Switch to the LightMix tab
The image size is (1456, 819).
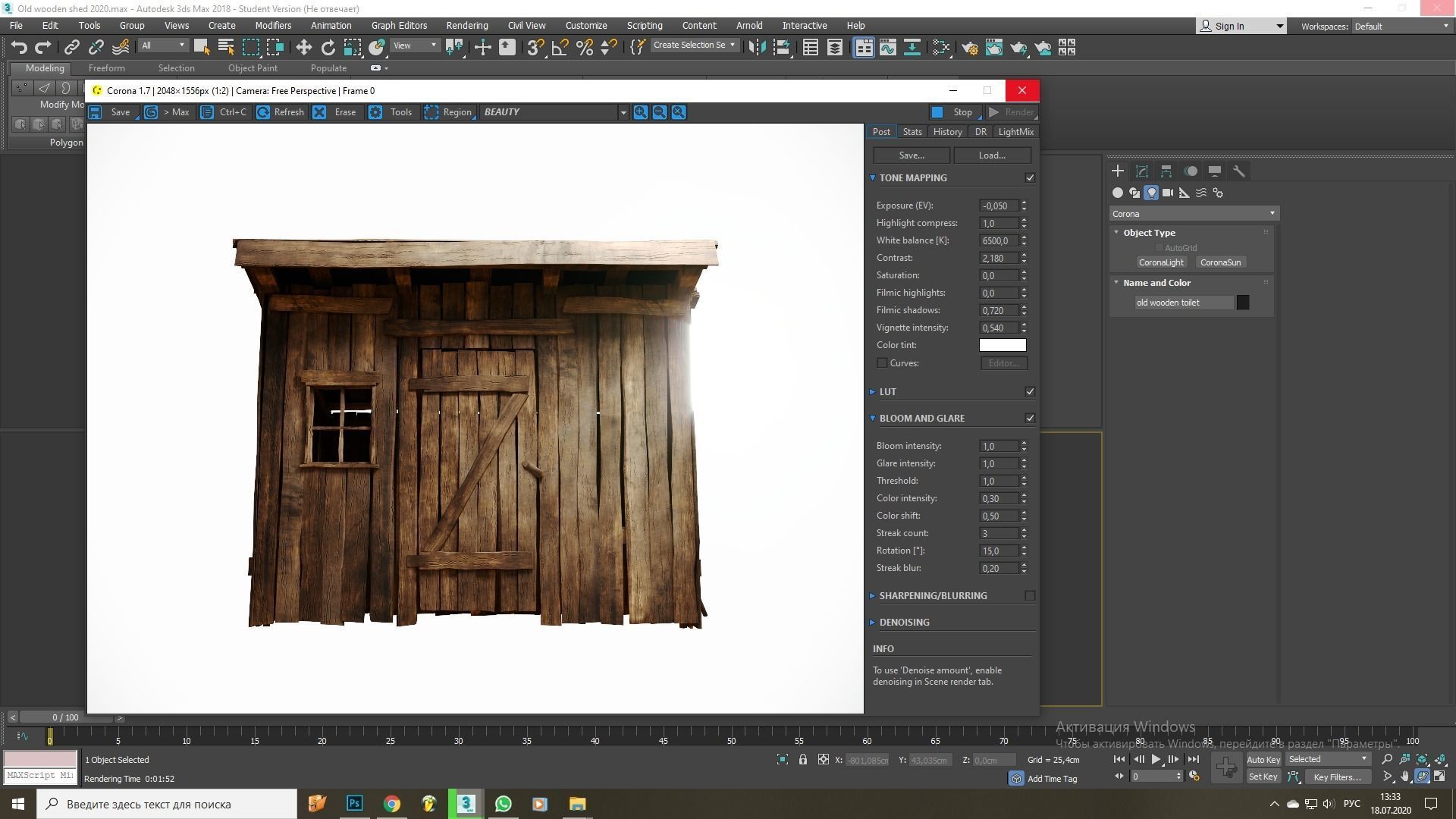[1015, 131]
